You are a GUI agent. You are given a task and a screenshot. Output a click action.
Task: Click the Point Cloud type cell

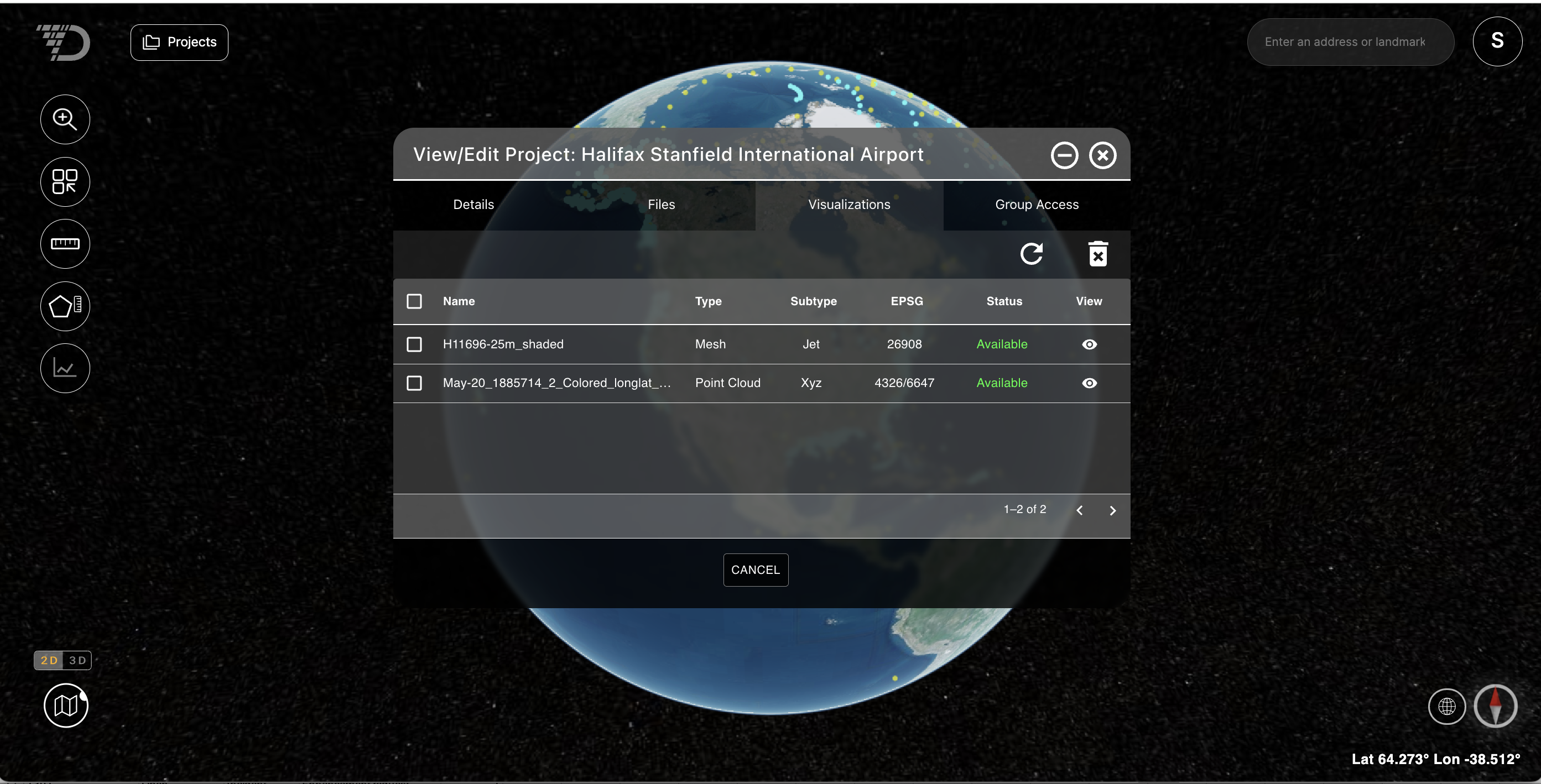(x=727, y=383)
